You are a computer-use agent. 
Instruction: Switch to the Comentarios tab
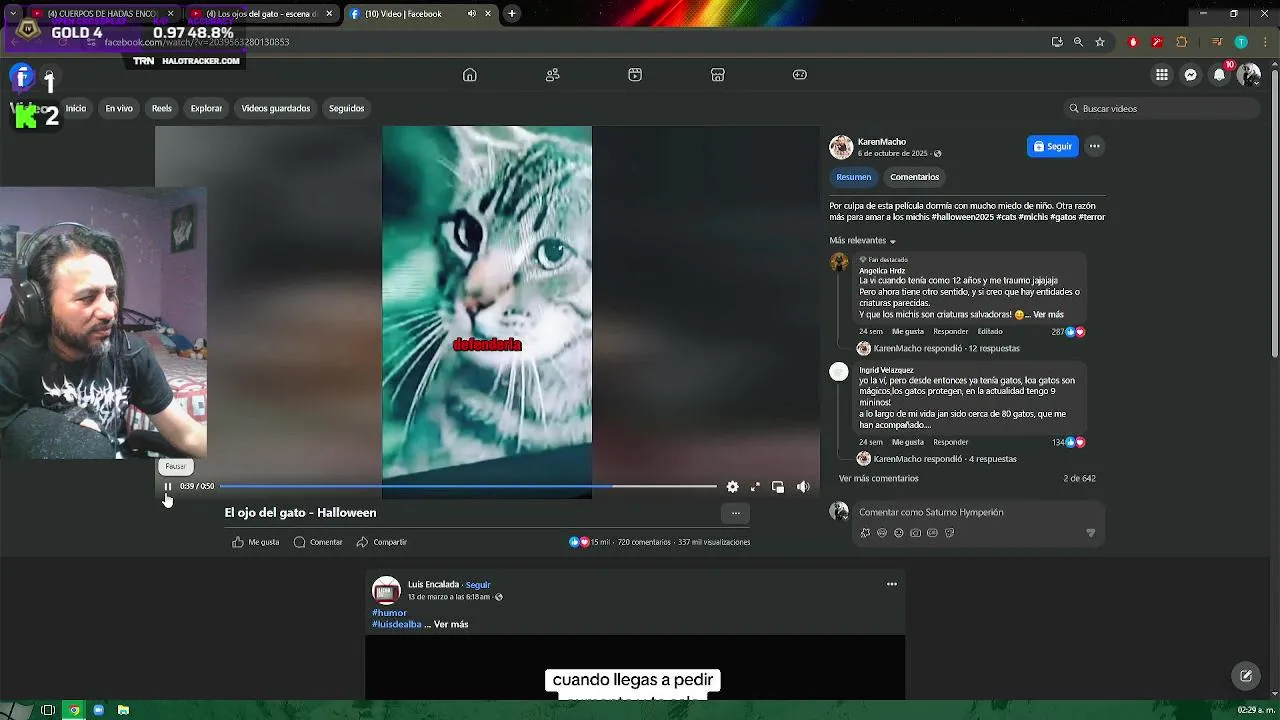pyautogui.click(x=915, y=177)
